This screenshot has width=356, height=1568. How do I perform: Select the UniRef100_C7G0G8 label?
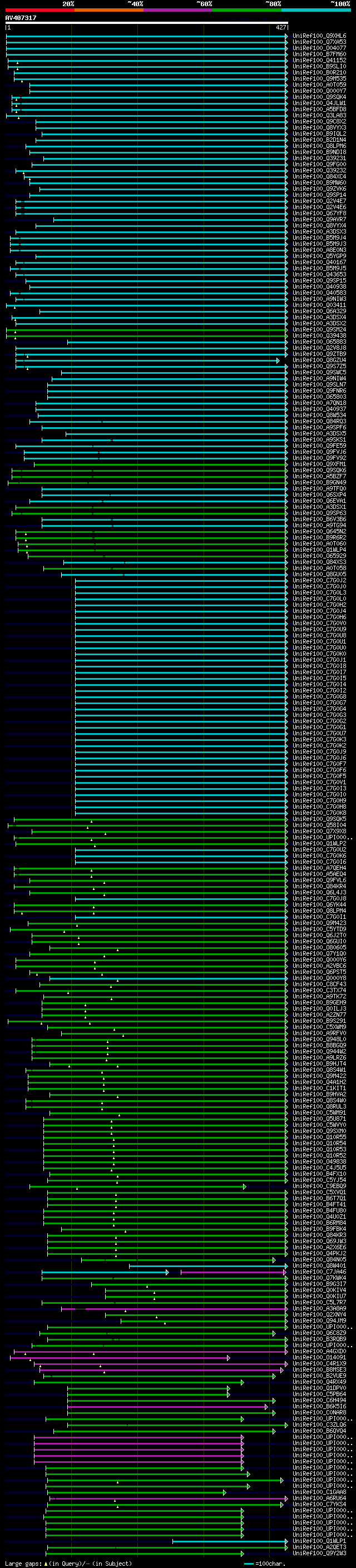319,697
